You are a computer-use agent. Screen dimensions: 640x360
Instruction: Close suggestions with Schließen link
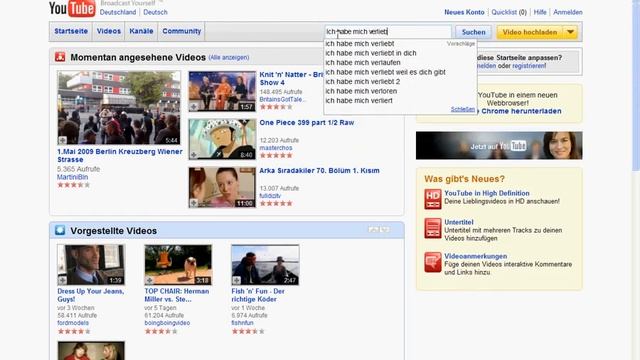[463, 109]
